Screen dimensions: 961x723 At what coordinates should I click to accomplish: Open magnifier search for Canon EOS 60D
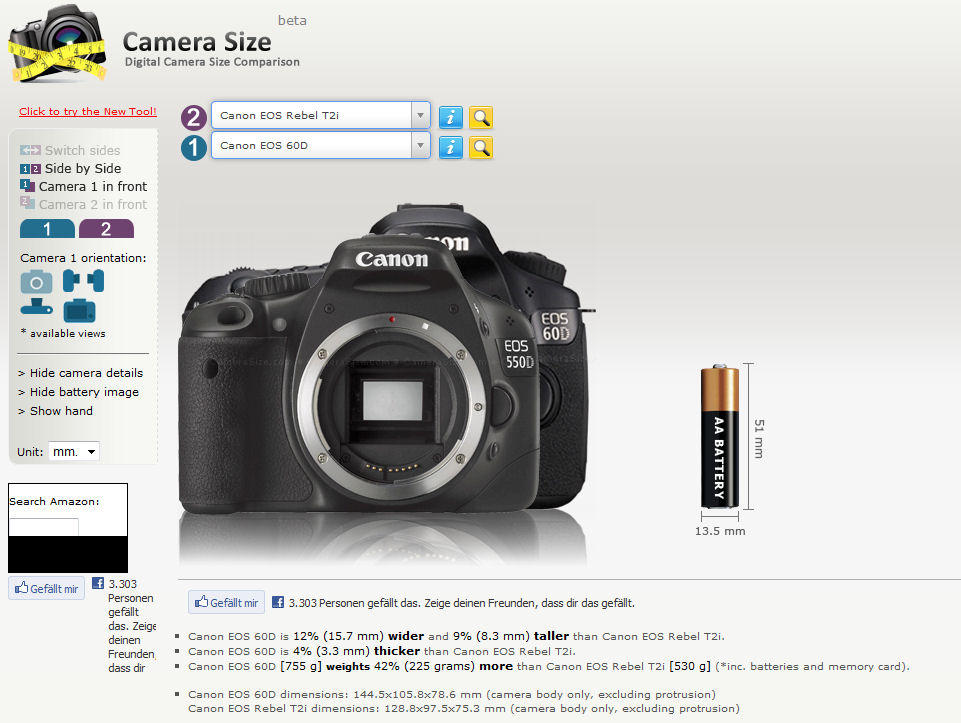[481, 147]
